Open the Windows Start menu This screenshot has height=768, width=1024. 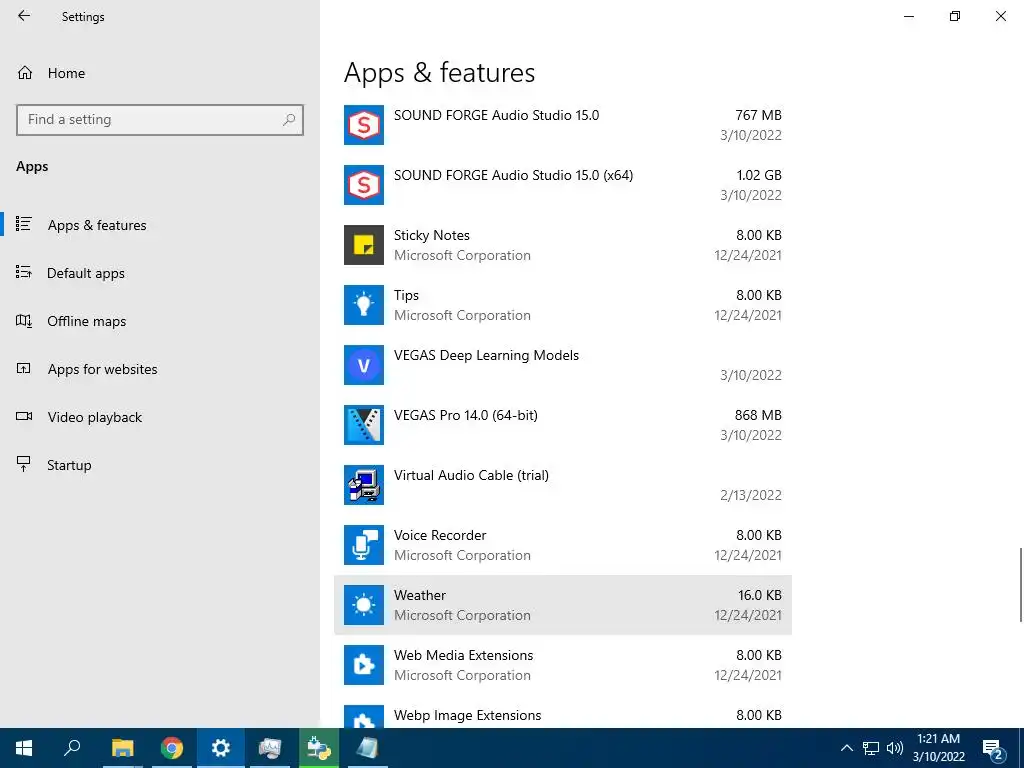(24, 748)
